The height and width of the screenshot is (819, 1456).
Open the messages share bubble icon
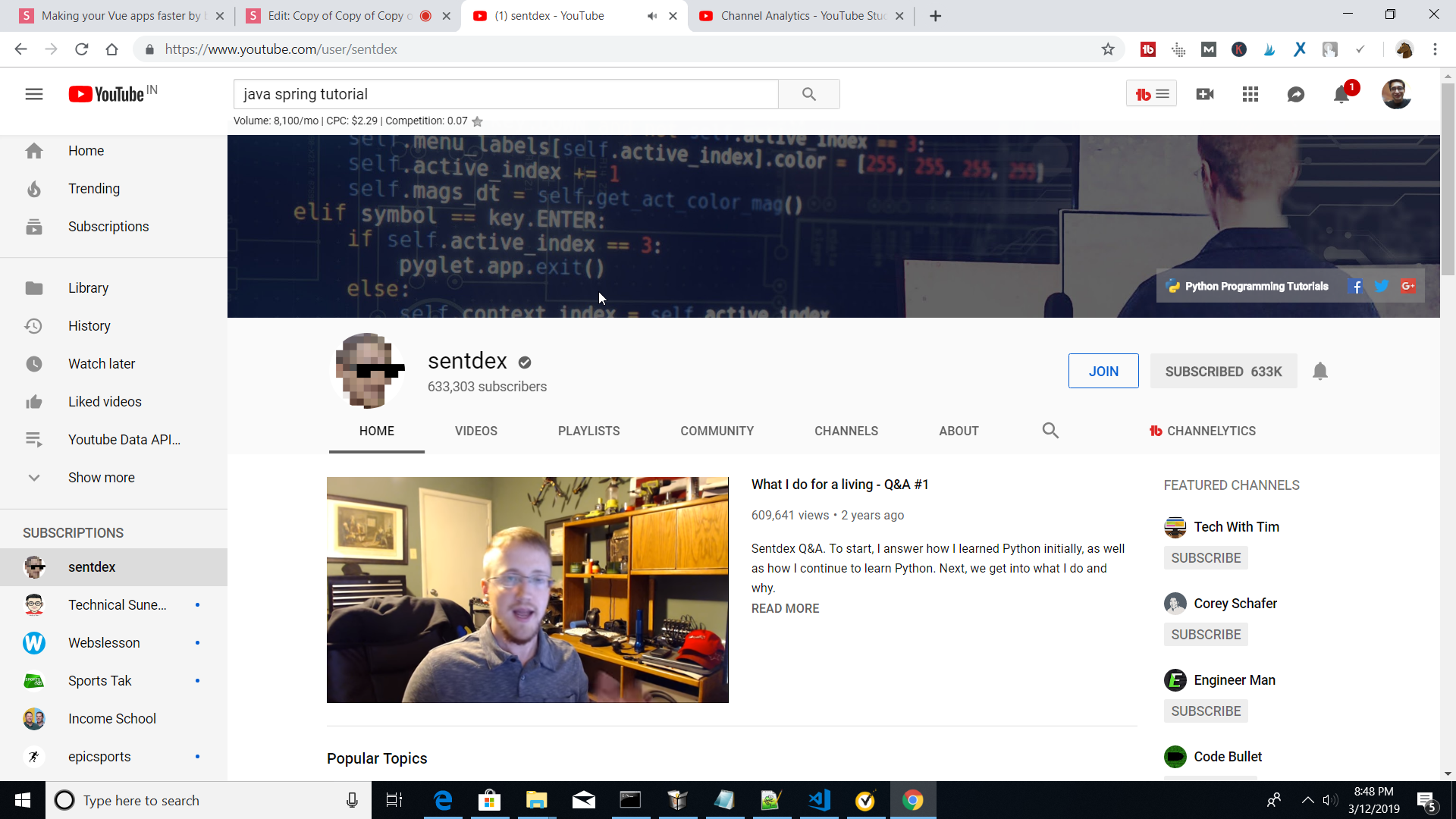click(x=1295, y=94)
